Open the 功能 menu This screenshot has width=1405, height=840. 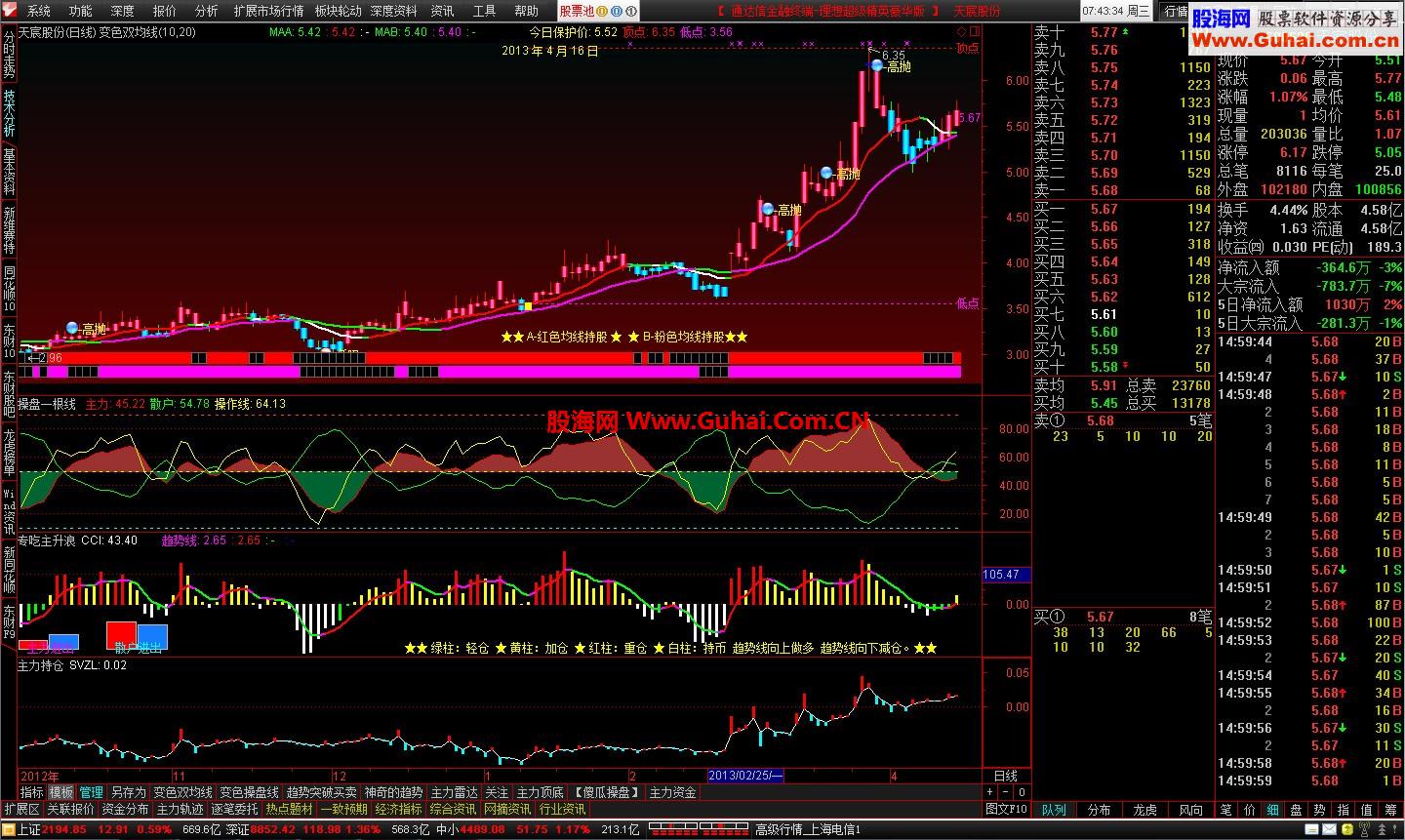(x=81, y=11)
